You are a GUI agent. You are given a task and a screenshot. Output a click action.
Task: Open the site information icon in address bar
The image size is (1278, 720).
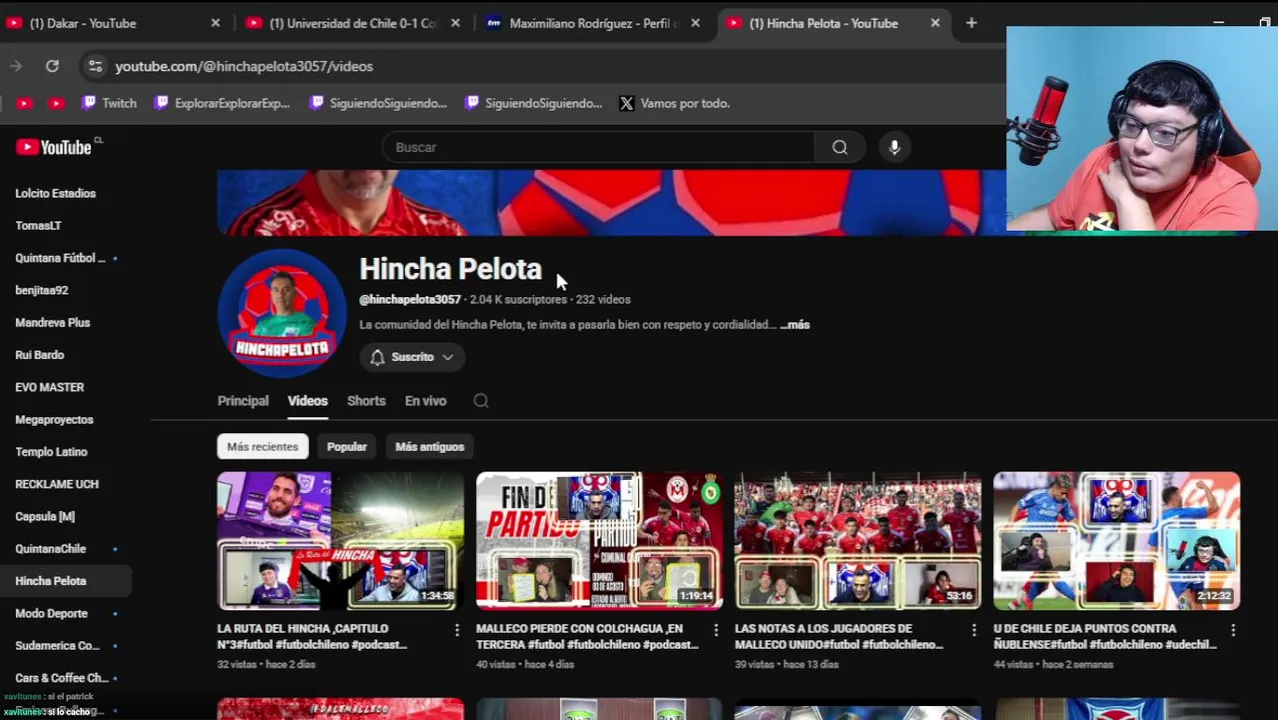point(95,66)
